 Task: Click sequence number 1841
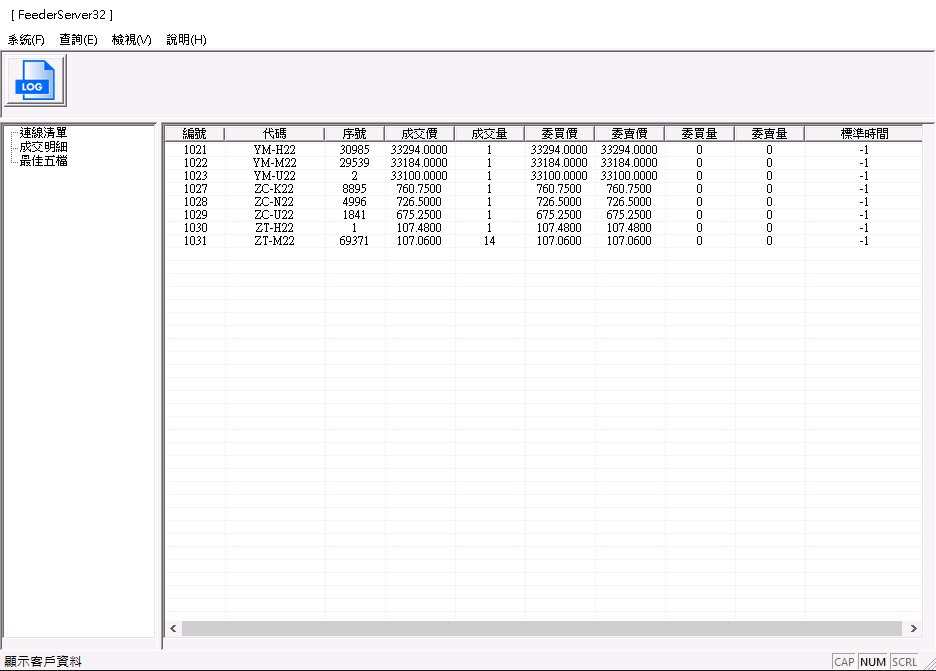click(x=355, y=215)
